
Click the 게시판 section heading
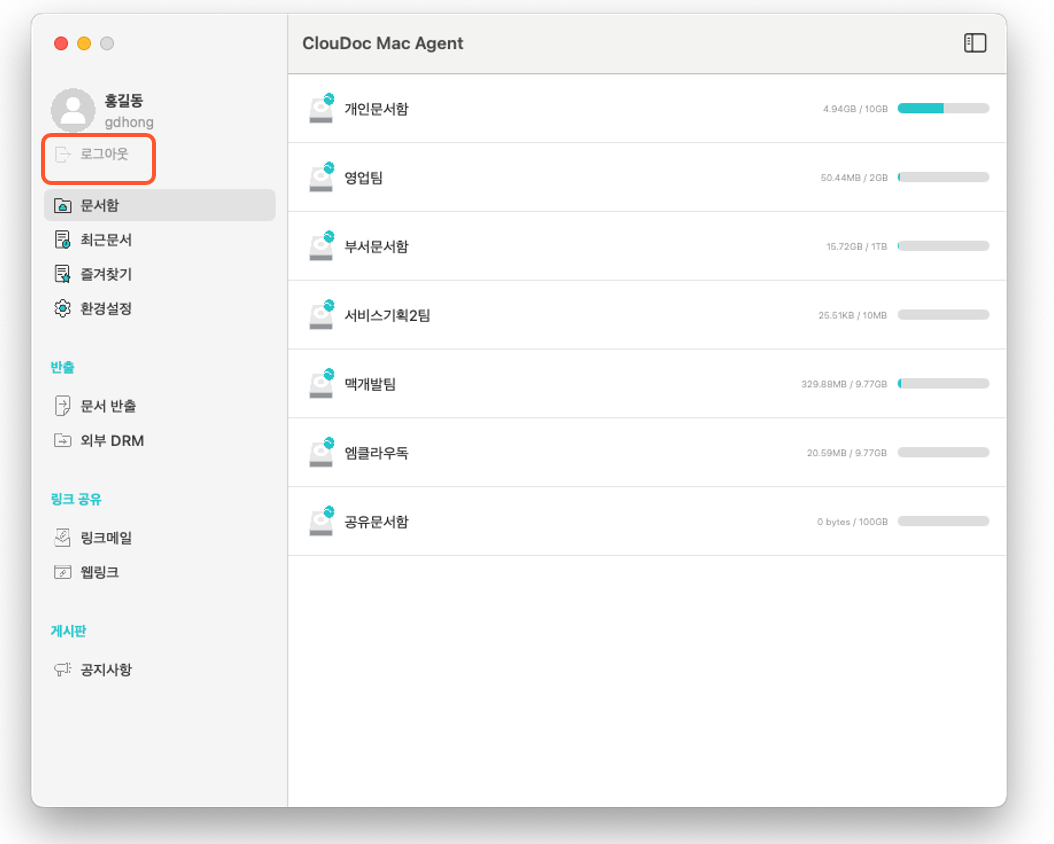coord(69,631)
